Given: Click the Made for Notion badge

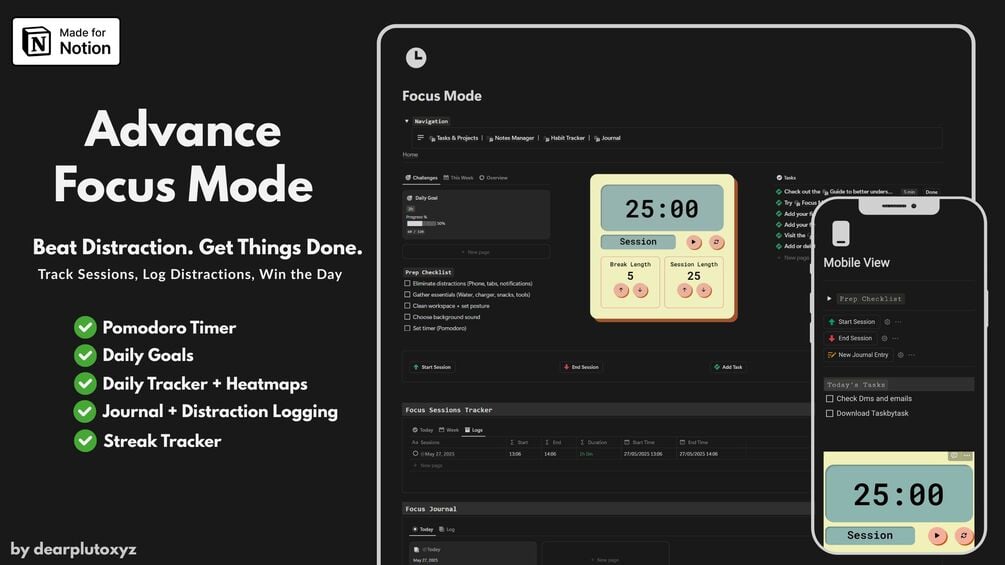Looking at the screenshot, I should click(66, 42).
